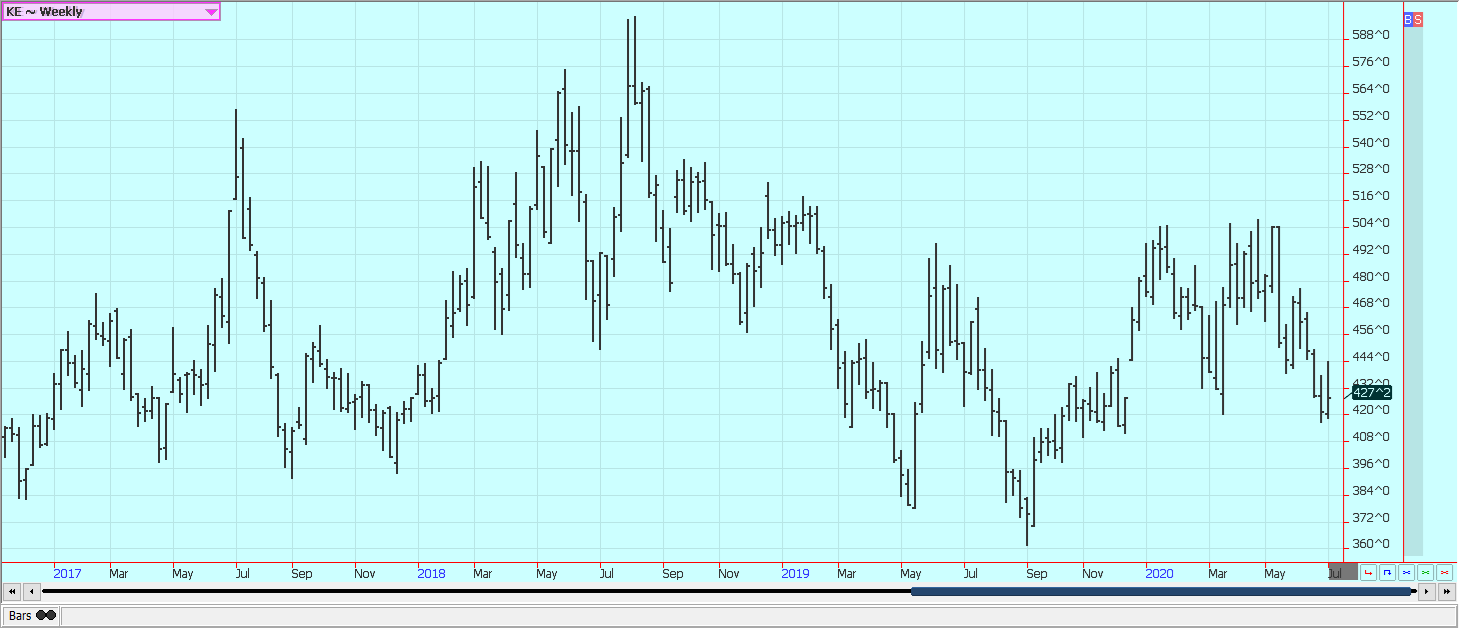Screen dimensions: 1459x629
Task: Click the 2018 year label on axis
Action: pos(432,574)
